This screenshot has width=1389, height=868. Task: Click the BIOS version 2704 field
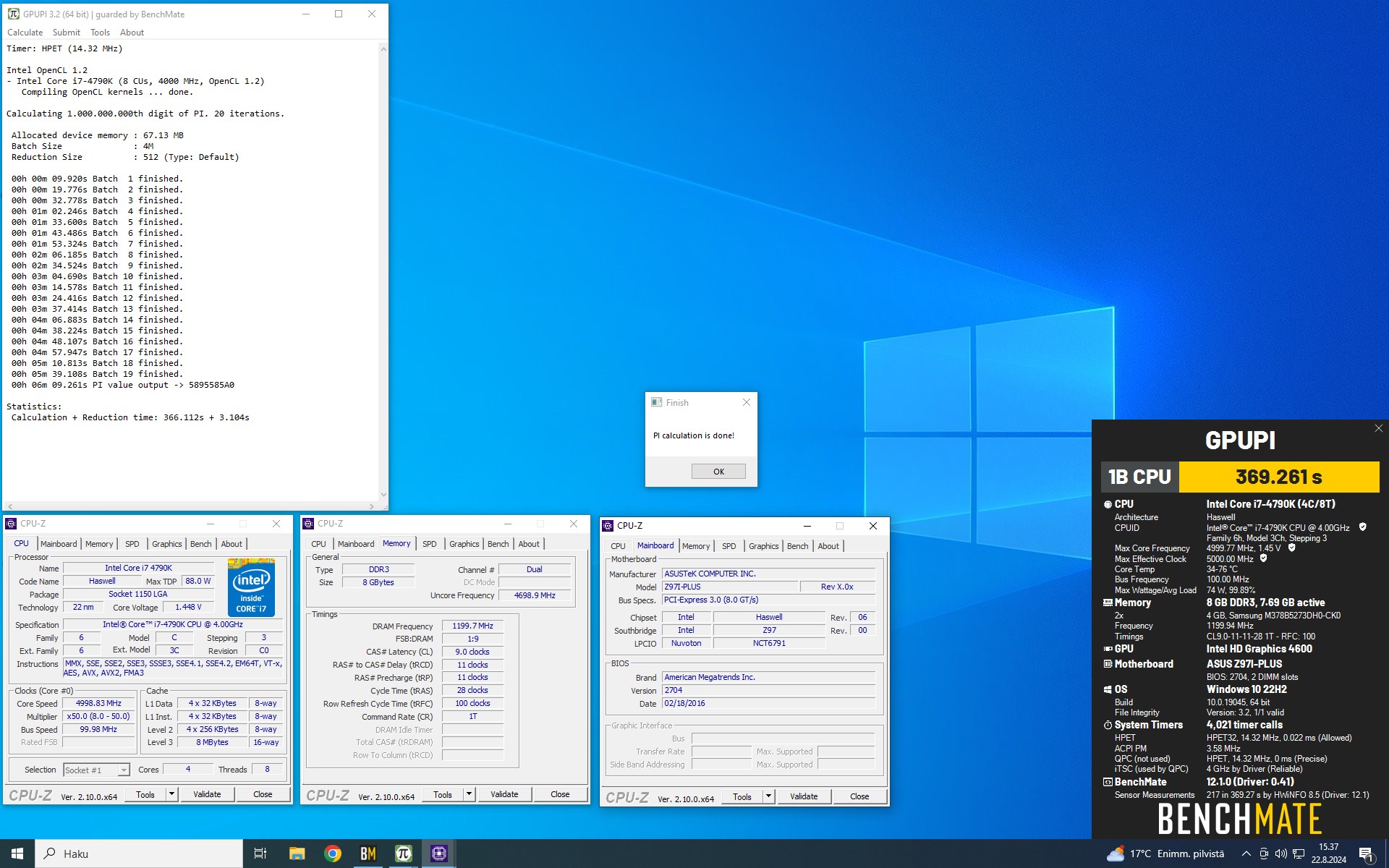point(768,690)
